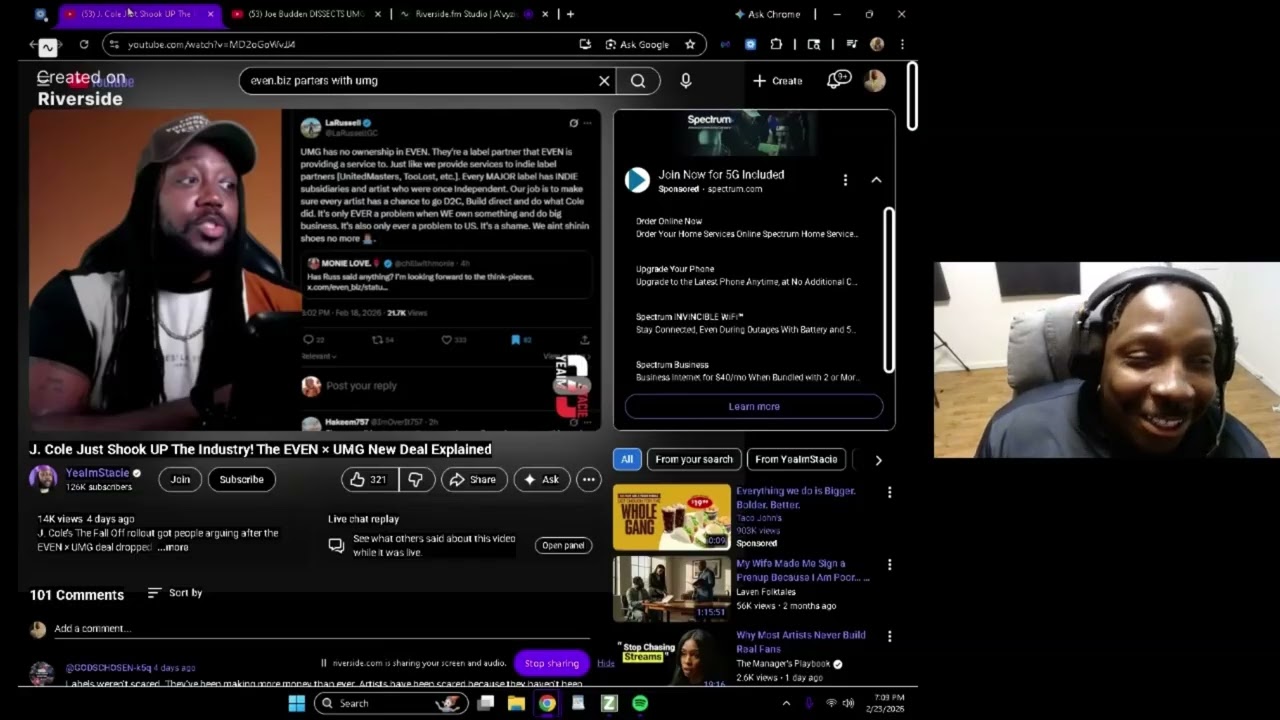
Task: Open File Explorer from taskbar
Action: [516, 703]
